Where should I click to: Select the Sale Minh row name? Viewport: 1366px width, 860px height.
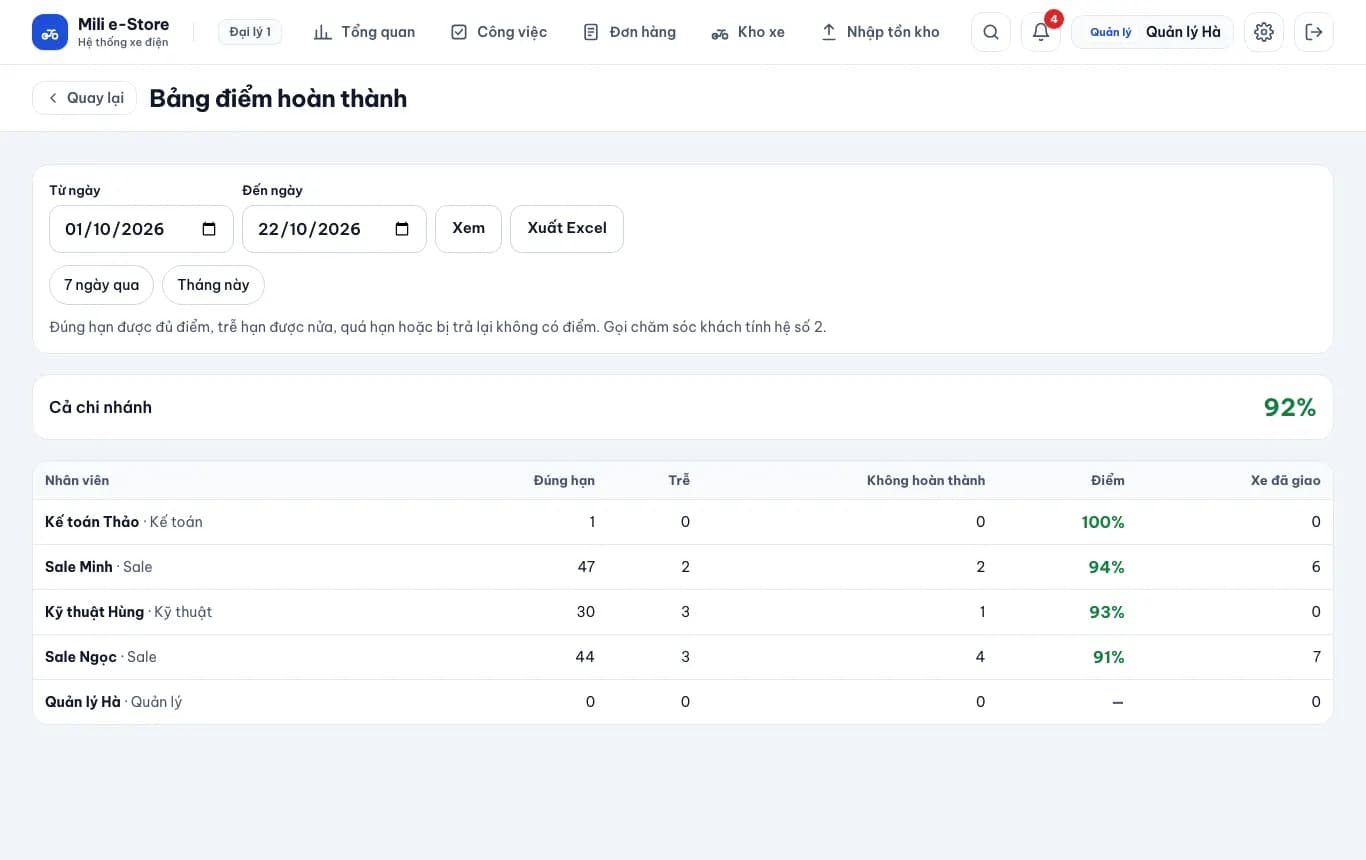pyautogui.click(x=79, y=567)
